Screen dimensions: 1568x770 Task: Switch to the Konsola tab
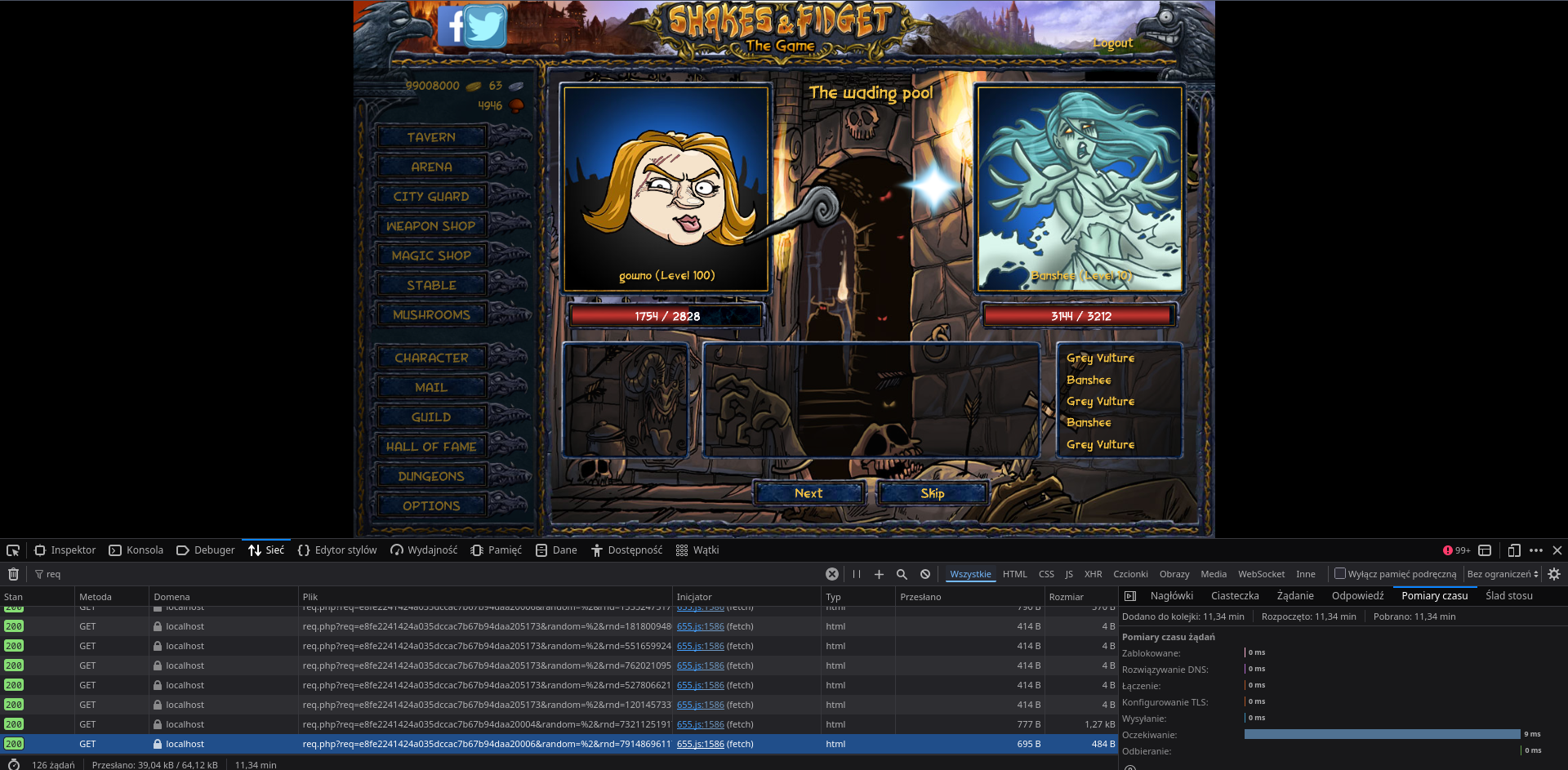(x=136, y=550)
